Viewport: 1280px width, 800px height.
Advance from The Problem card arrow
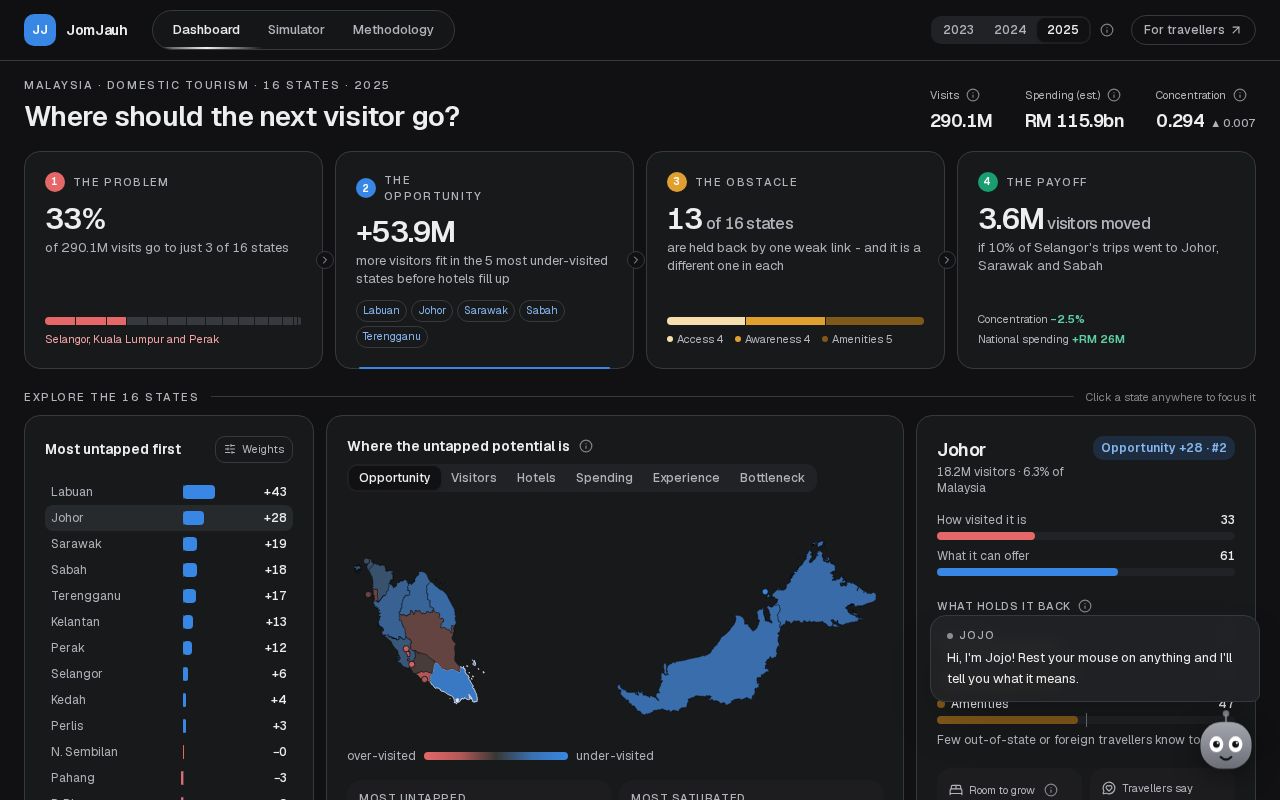[x=325, y=260]
